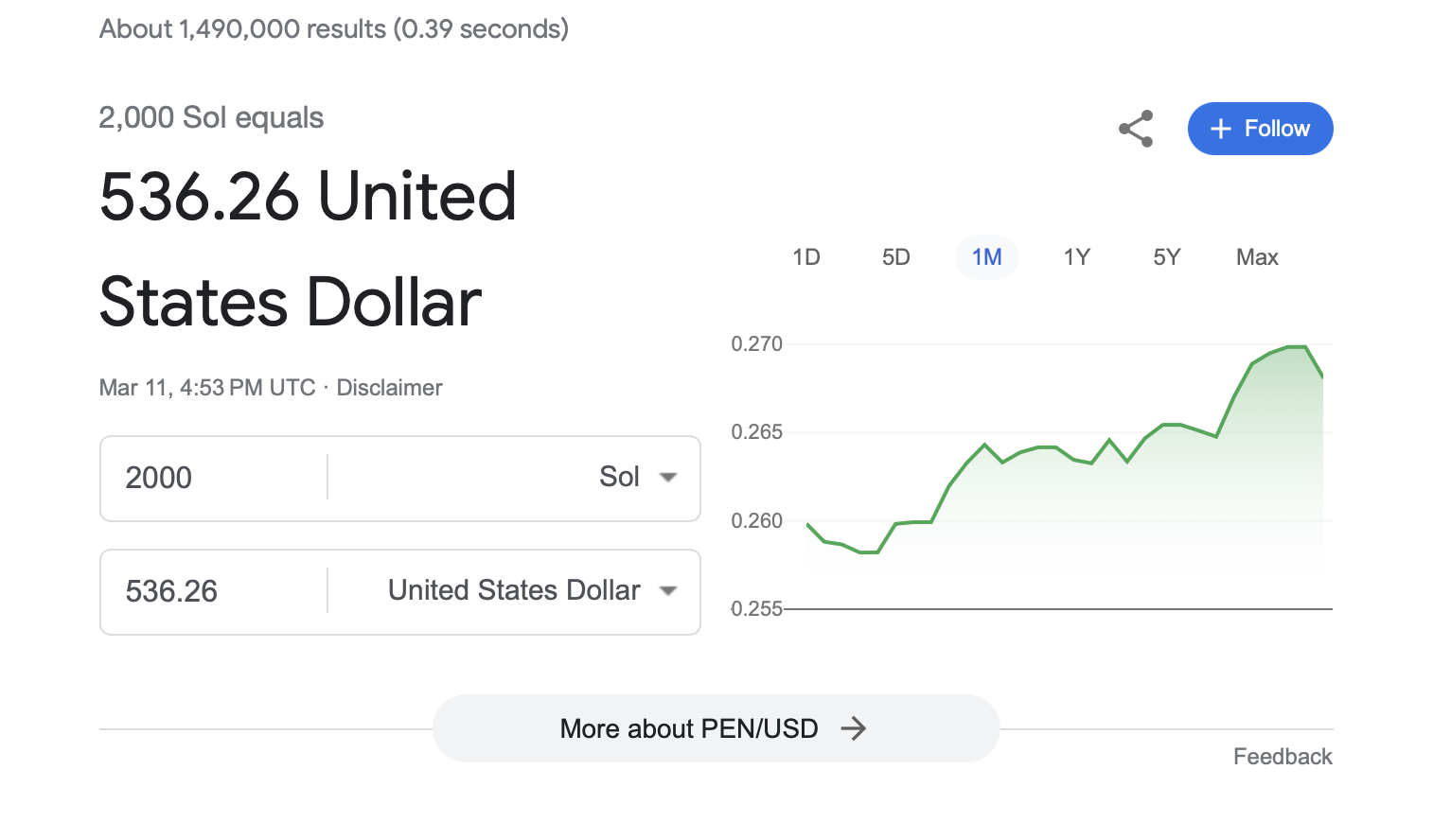
Task: Click the right arrow icon after PEN/USD
Action: (854, 728)
